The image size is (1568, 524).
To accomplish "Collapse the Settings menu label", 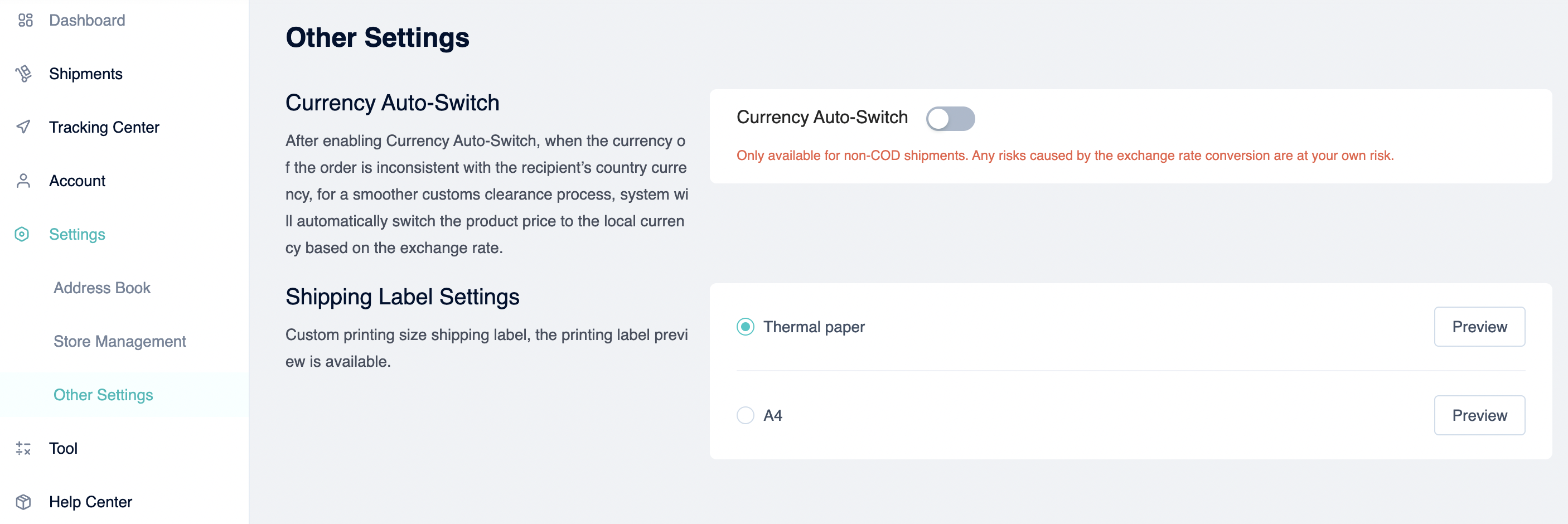I will point(77,234).
